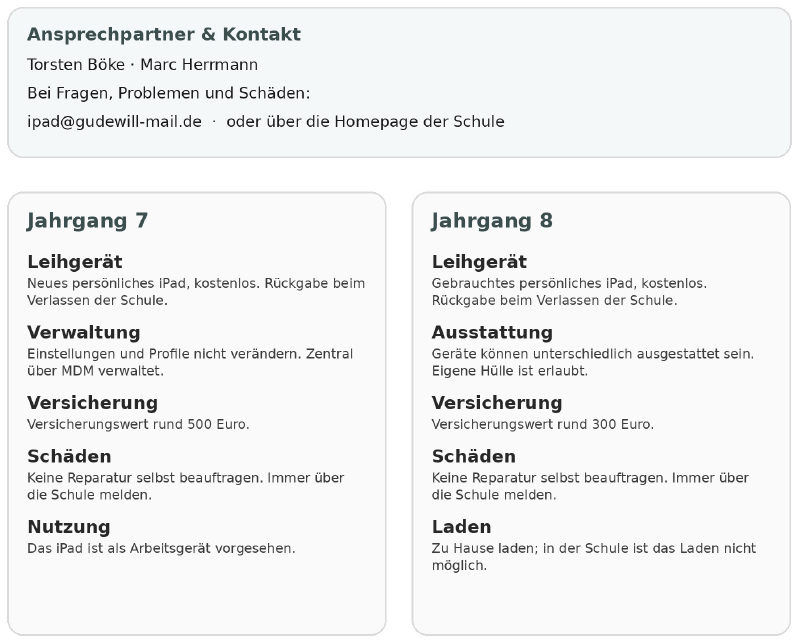This screenshot has height=644, width=795.
Task: Click Leihgerät heading in Jahrgang 7
Action: pyautogui.click(x=75, y=262)
